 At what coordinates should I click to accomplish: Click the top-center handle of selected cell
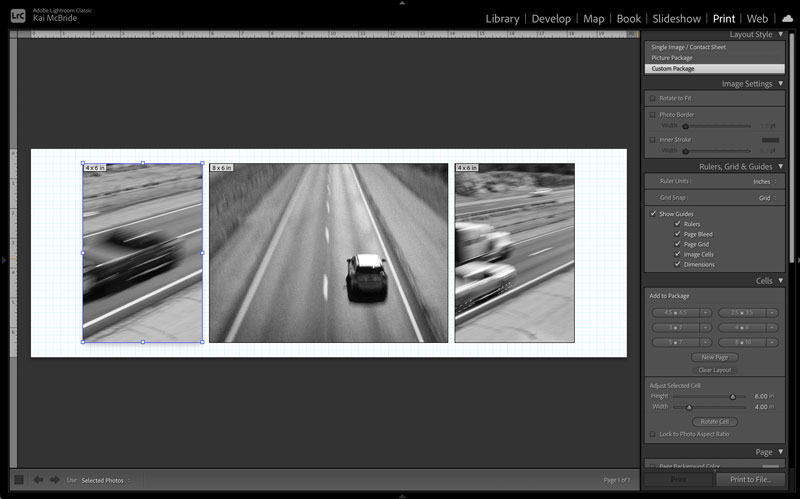143,163
